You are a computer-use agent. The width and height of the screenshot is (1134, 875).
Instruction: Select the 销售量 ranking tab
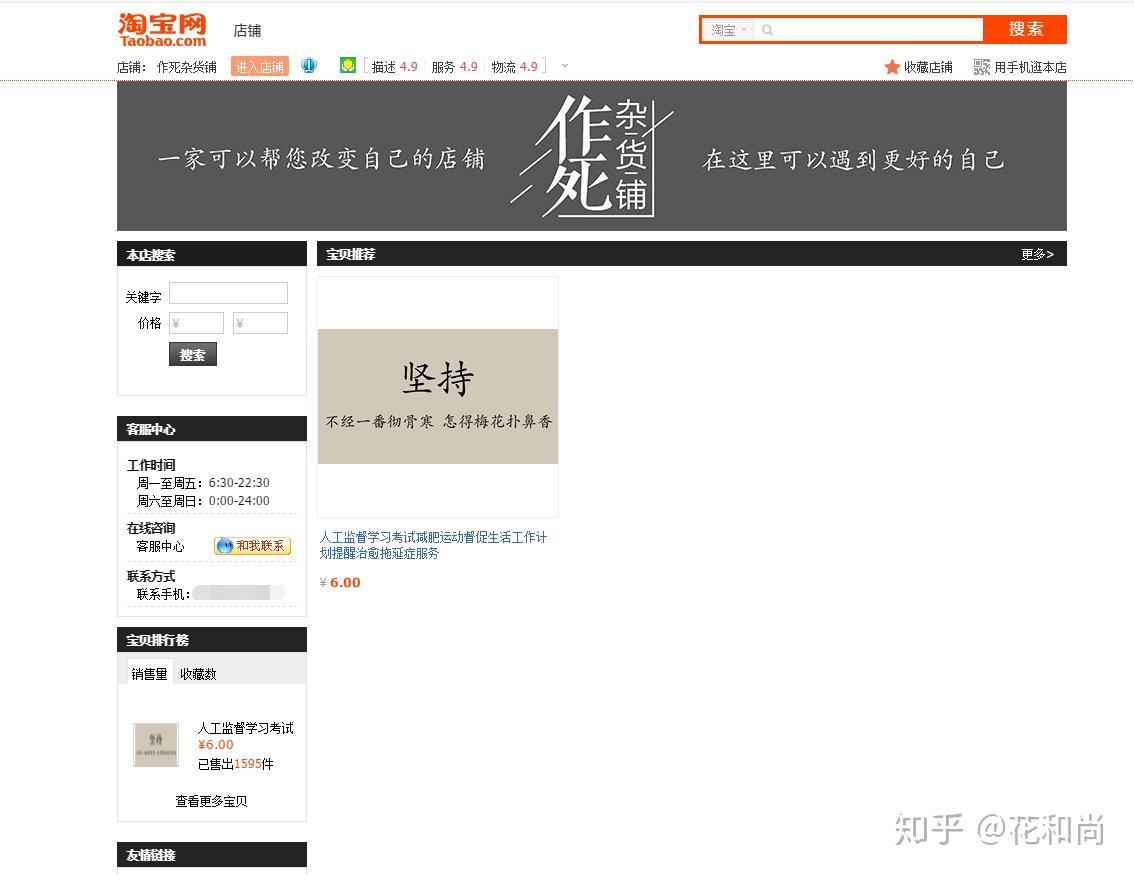(x=149, y=673)
